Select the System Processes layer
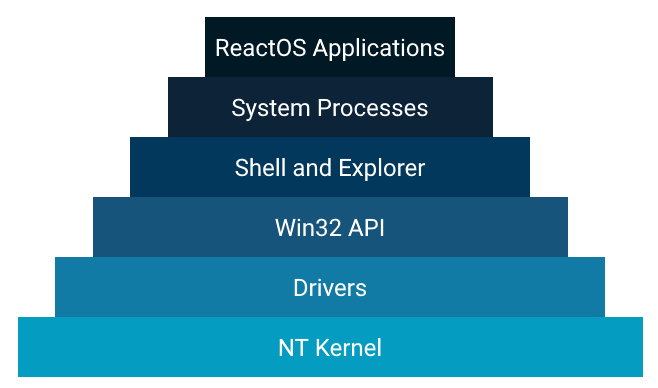This screenshot has height=388, width=658. (x=330, y=107)
